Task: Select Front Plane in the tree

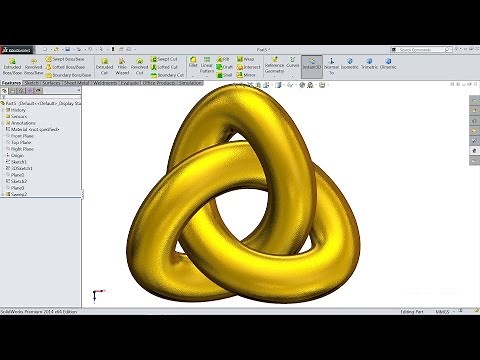Action: (20, 136)
